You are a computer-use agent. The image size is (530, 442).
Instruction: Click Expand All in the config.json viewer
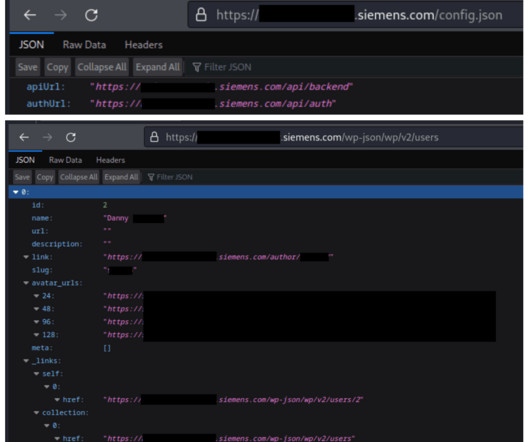[x=158, y=67]
